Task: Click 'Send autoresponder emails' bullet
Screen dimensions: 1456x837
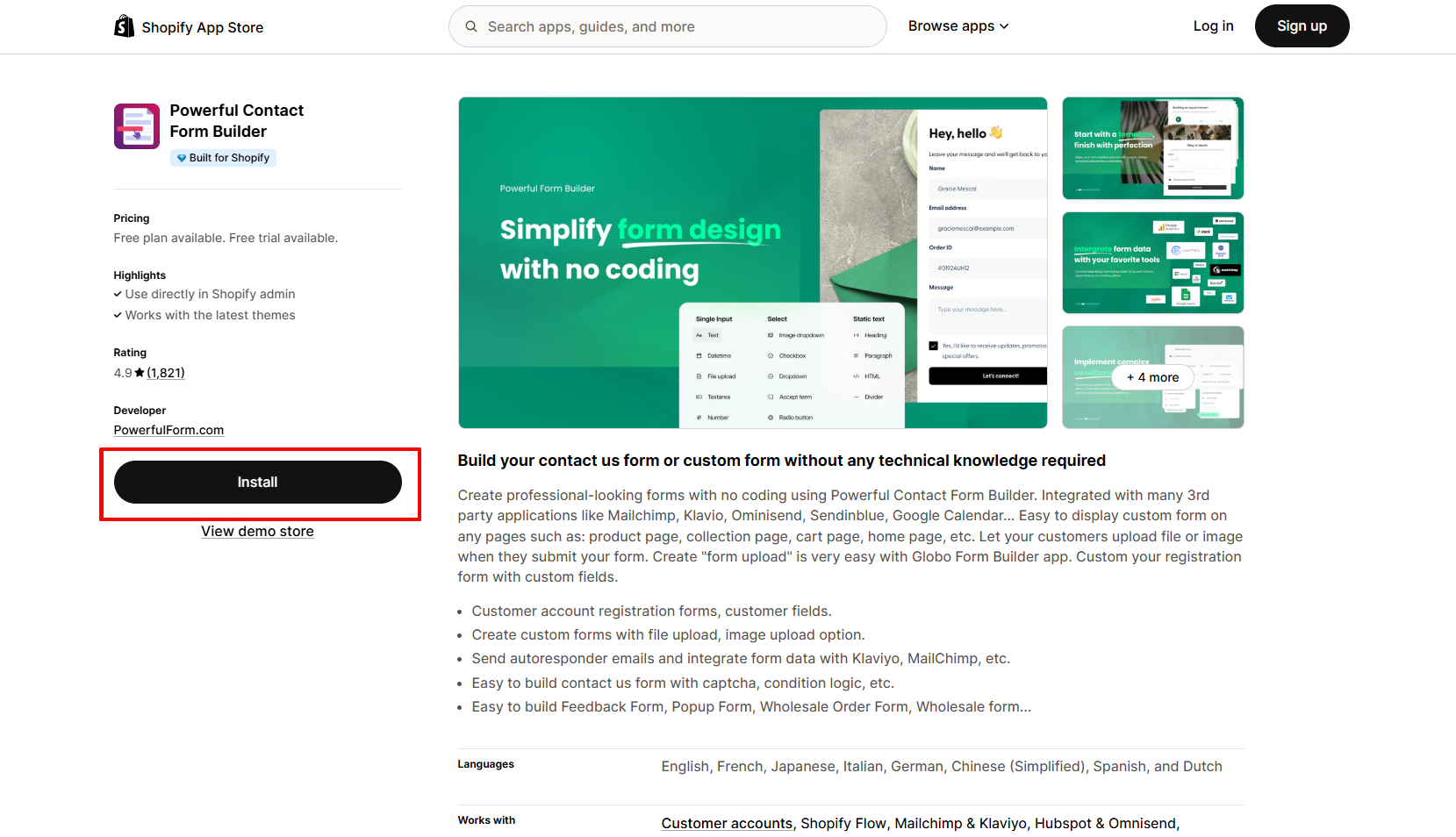Action: (x=741, y=659)
